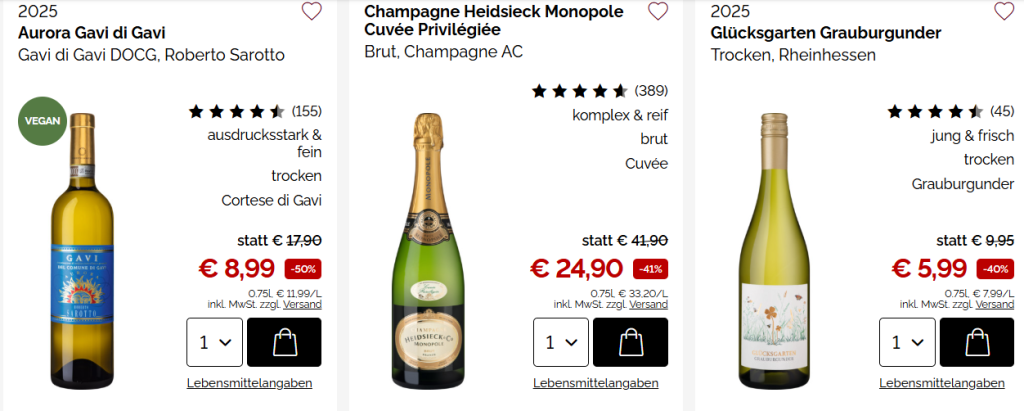
Task: Open quantity dropdown for Glücksgarten Grauburgunder
Action: point(907,342)
